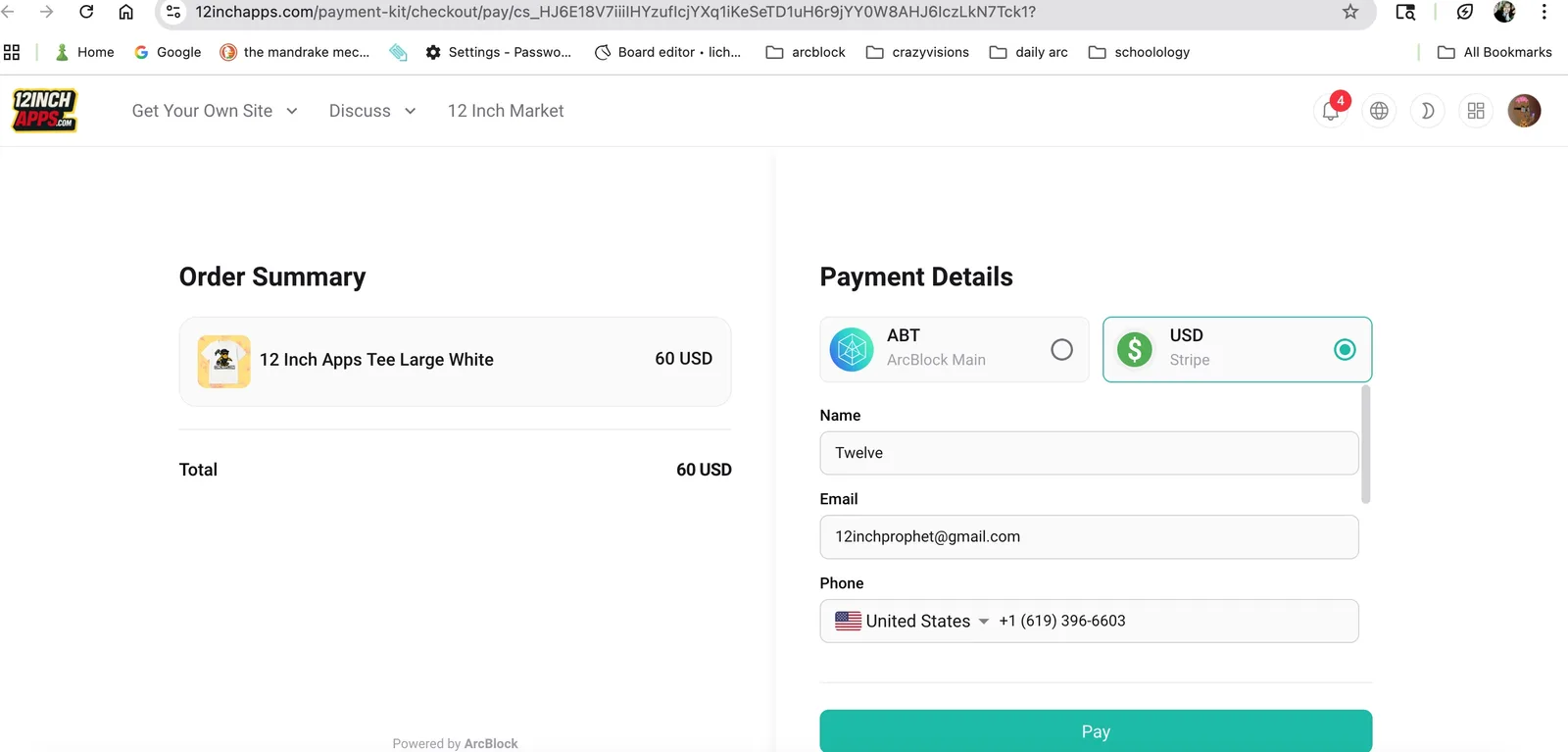This screenshot has height=752, width=1568.
Task: Open the mandrake mec... bookmark
Action: coord(295,52)
